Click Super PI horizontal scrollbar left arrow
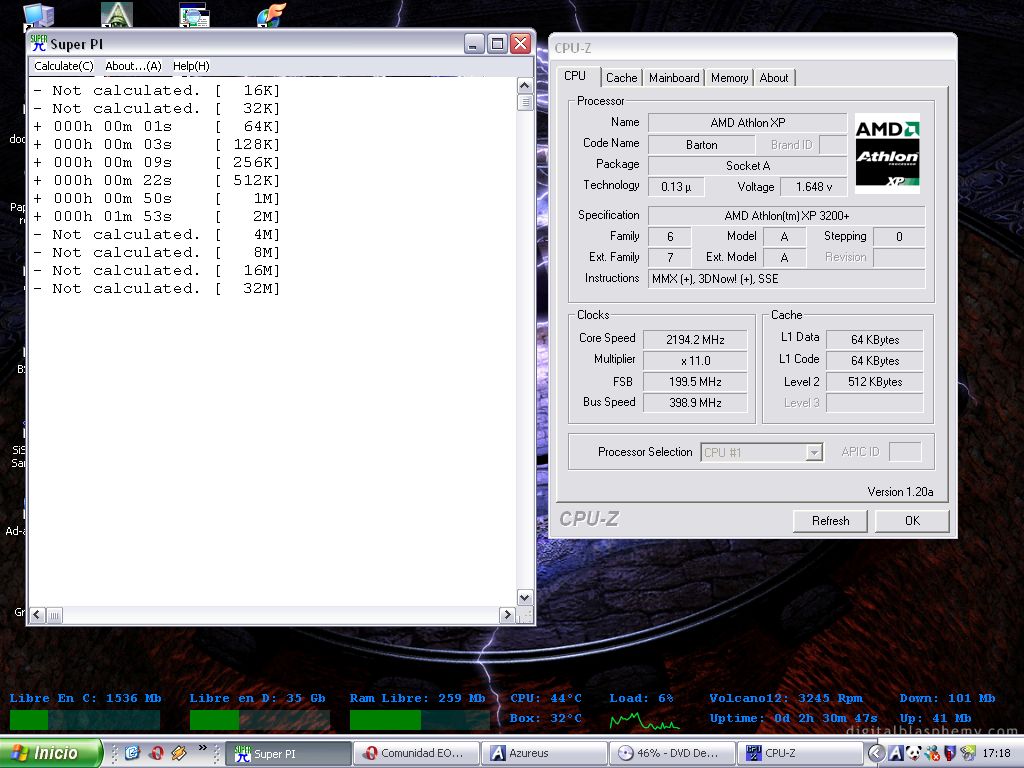This screenshot has width=1024, height=768. [x=38, y=615]
